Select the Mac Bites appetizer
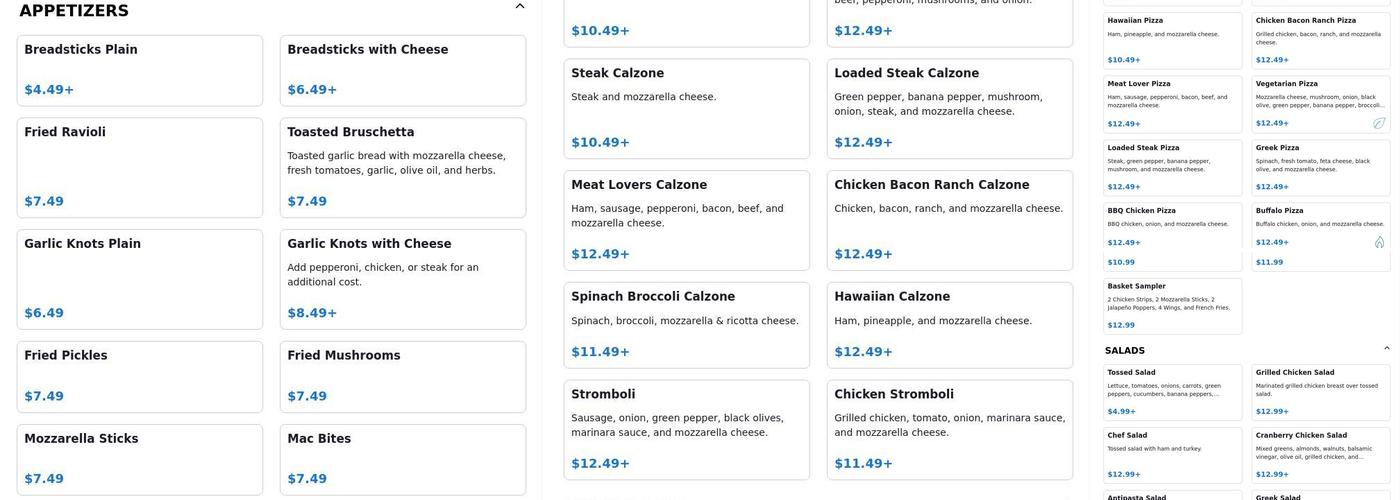 (x=403, y=459)
